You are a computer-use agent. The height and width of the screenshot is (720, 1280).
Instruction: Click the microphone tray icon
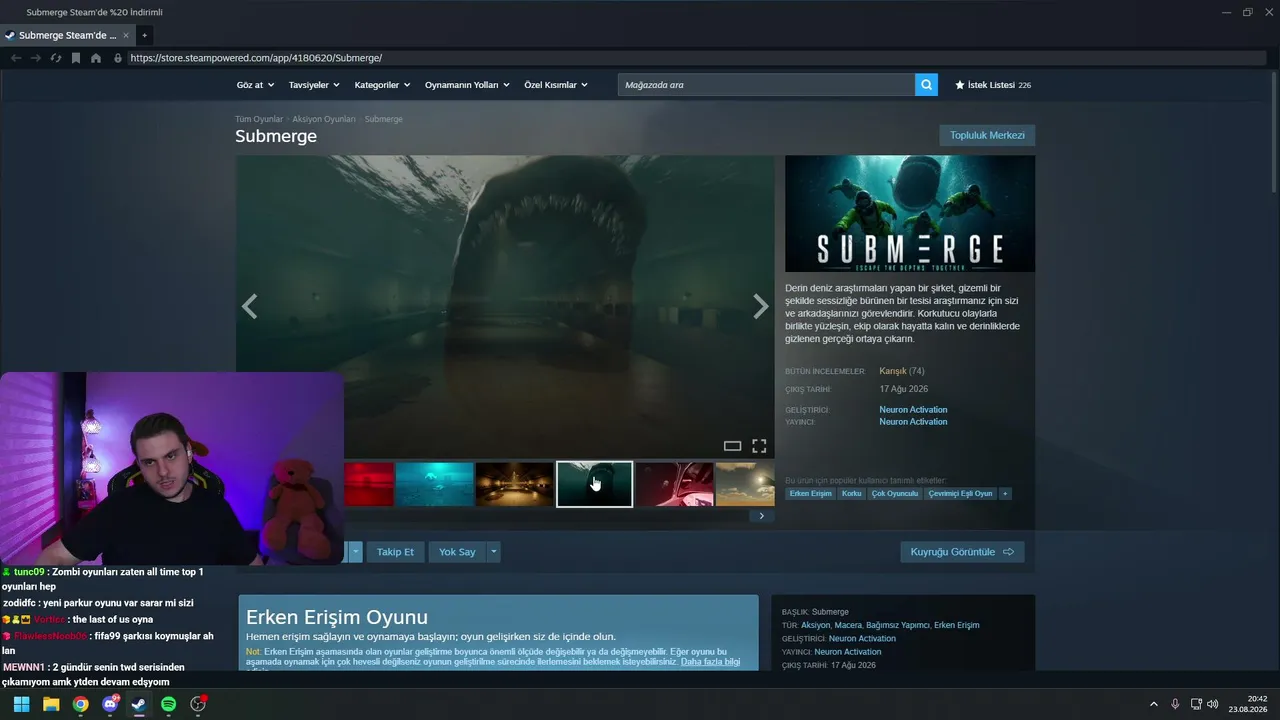pyautogui.click(x=1175, y=704)
